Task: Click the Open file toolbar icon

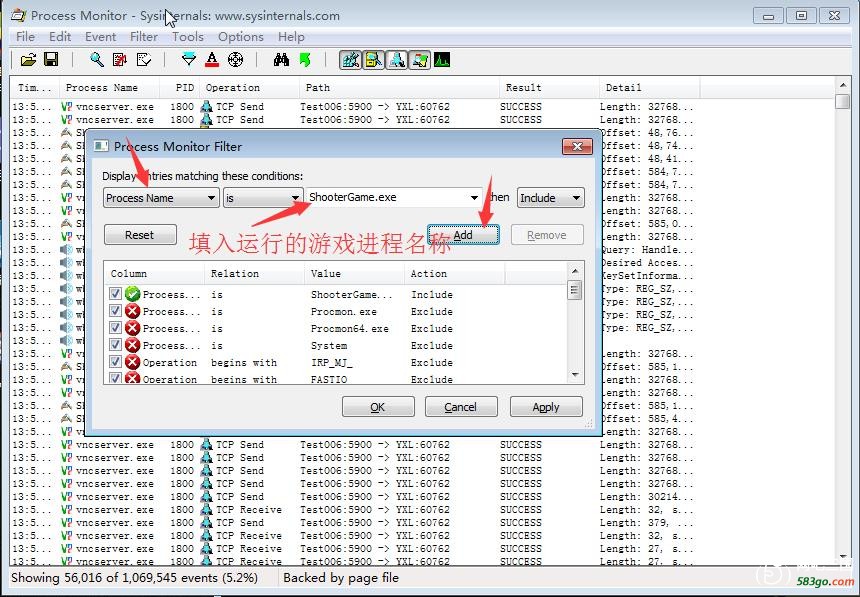Action: tap(28, 60)
